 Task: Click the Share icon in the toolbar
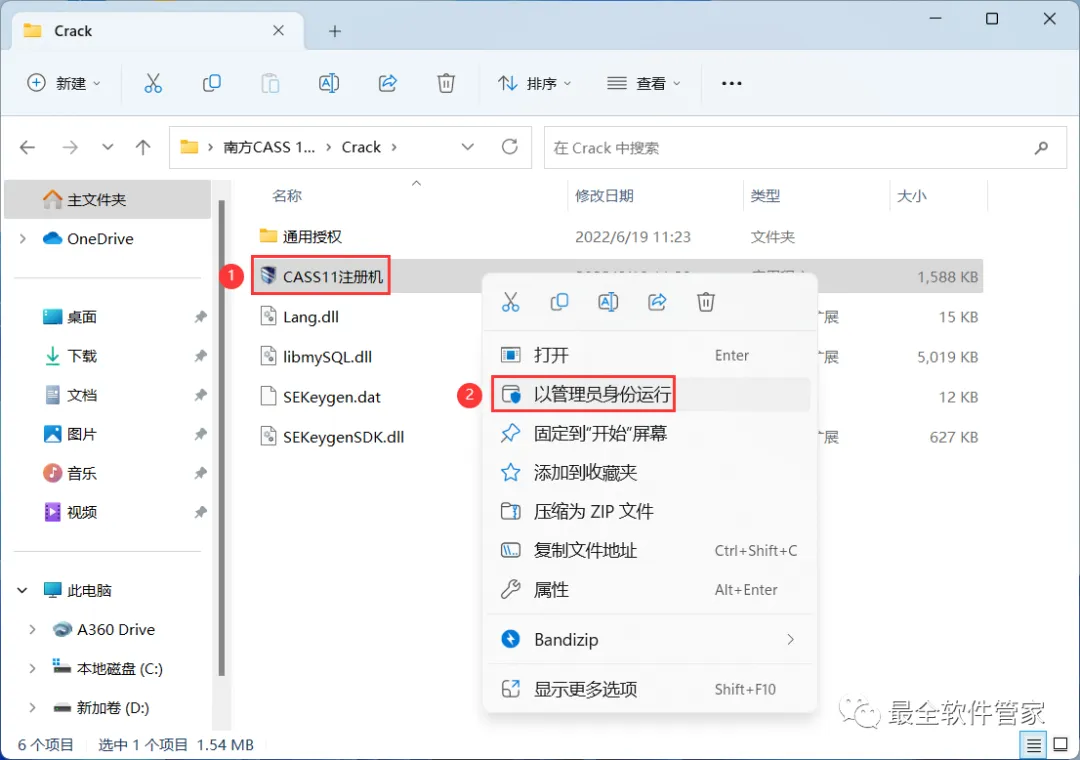[x=388, y=83]
